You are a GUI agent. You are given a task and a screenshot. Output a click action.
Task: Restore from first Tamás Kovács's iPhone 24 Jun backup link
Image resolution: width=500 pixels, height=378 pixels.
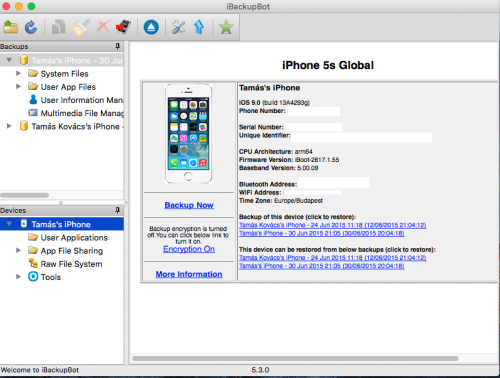[x=333, y=225]
